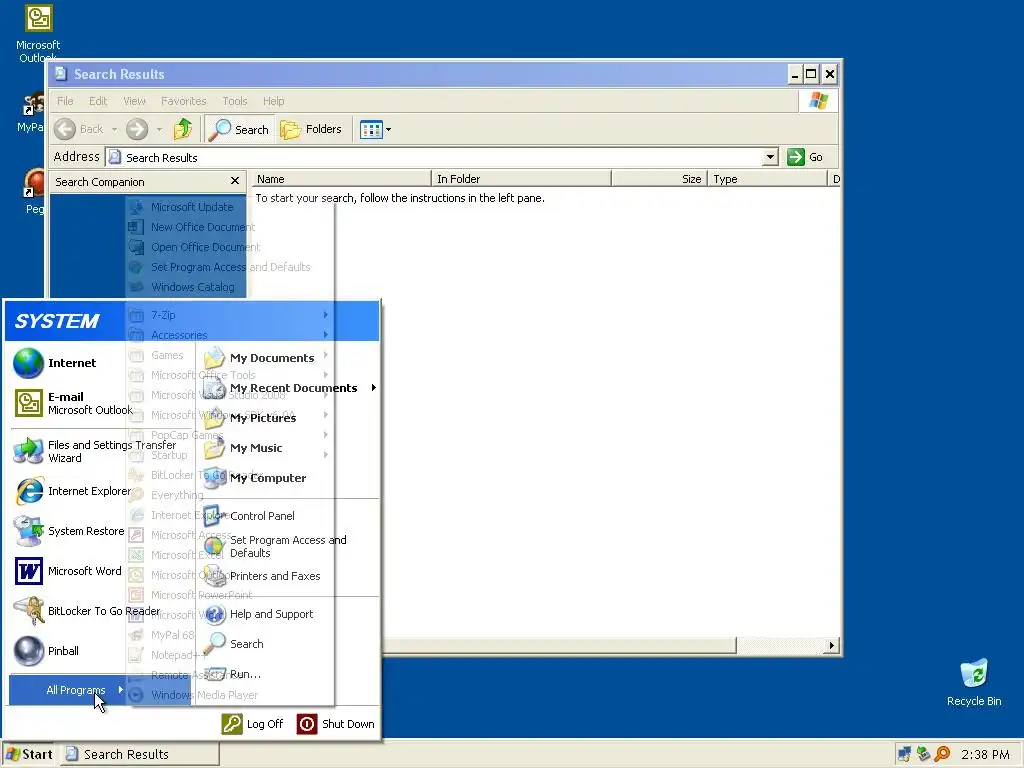Screen dimensions: 1024x768
Task: Open the Edit menu
Action: point(98,101)
